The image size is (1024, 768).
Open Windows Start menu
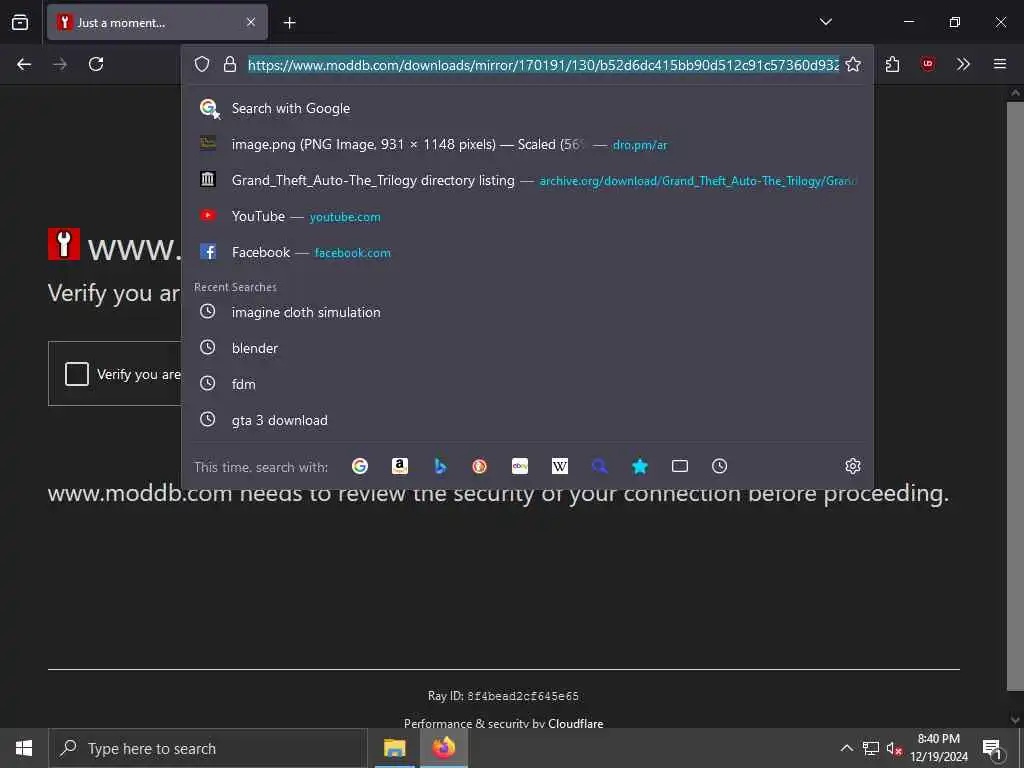(24, 748)
